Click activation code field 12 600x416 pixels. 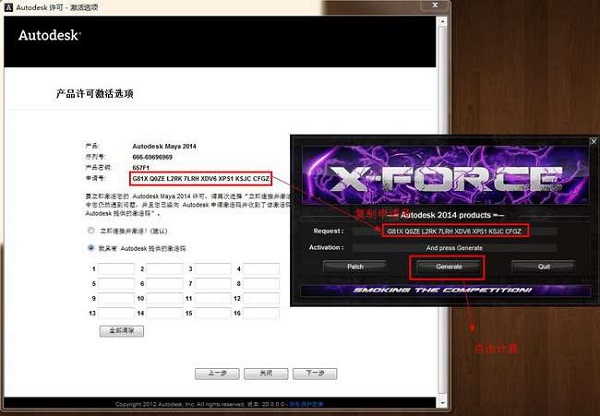coord(261,299)
